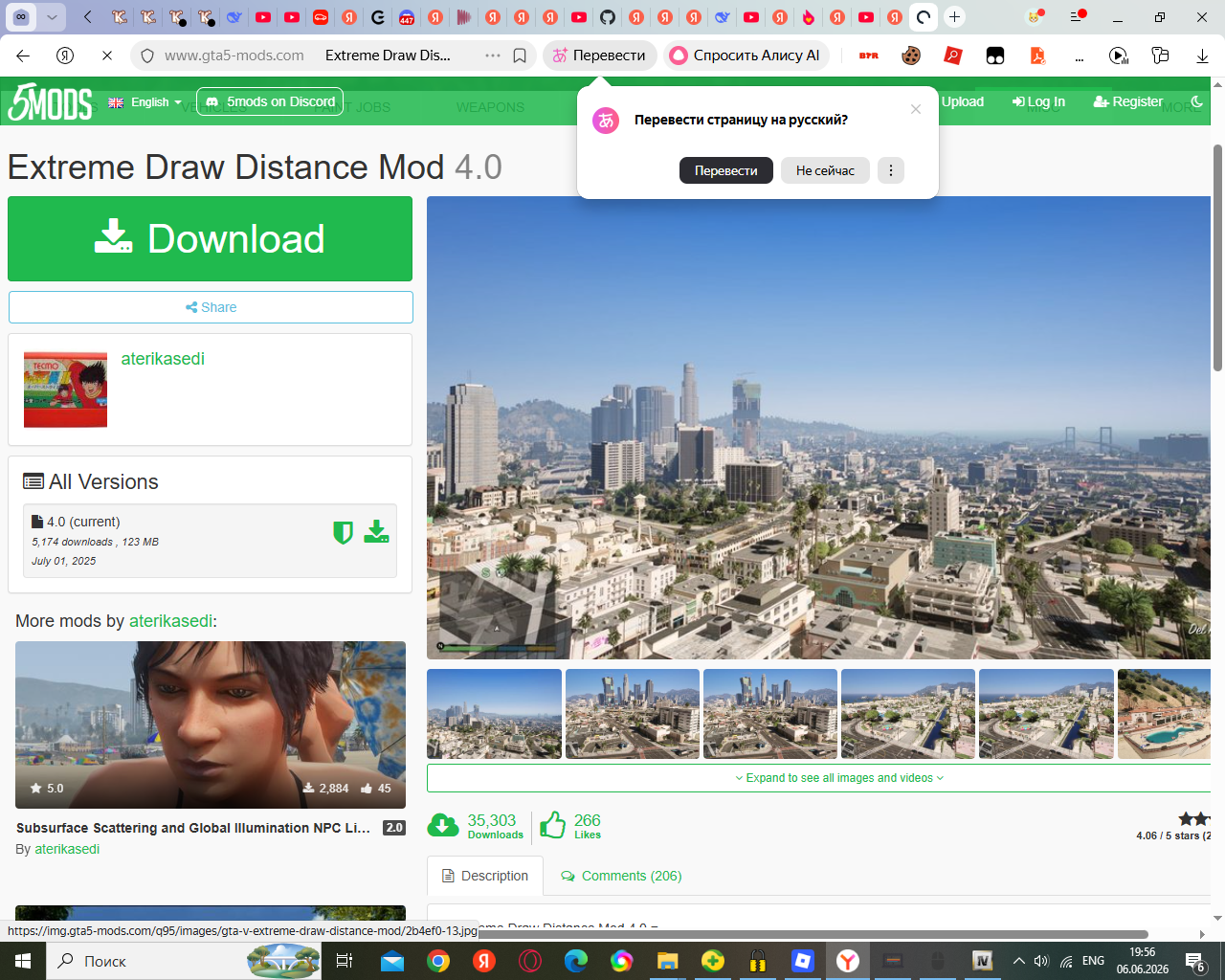Open the browser downloads arrow icon
Viewport: 1225px width, 980px height.
[1202, 56]
